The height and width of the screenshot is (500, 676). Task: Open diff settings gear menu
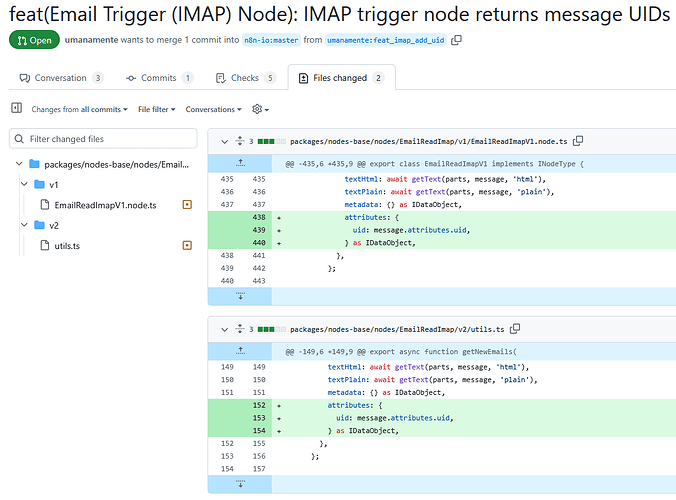coord(260,109)
